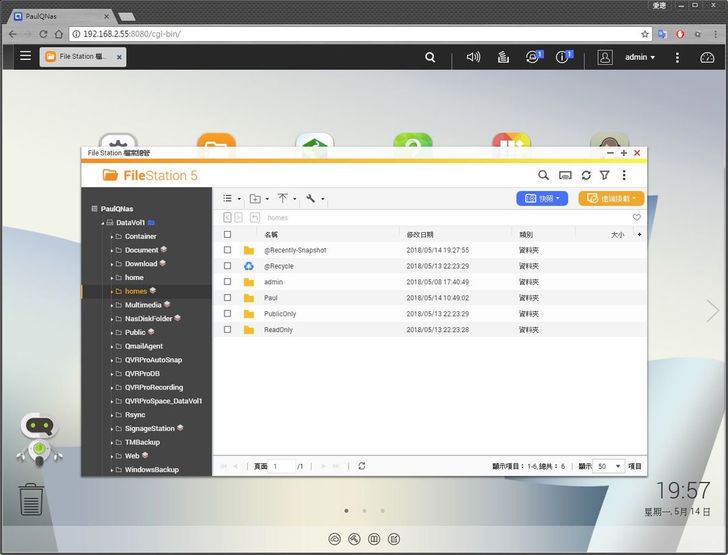728x555 pixels.
Task: Check the checkbox for the Paul folder
Action: tap(227, 298)
